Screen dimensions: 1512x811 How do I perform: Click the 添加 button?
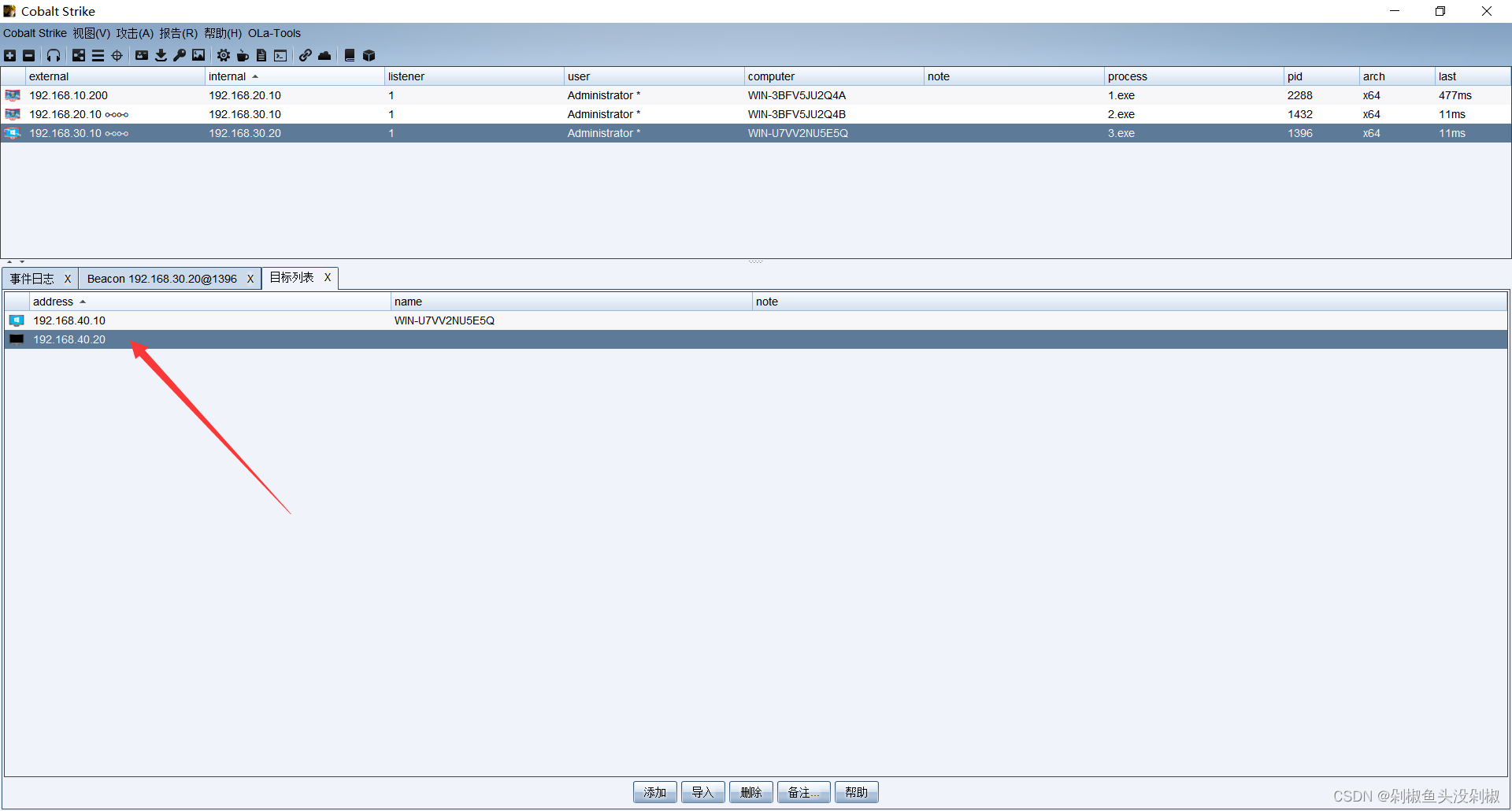click(x=654, y=792)
